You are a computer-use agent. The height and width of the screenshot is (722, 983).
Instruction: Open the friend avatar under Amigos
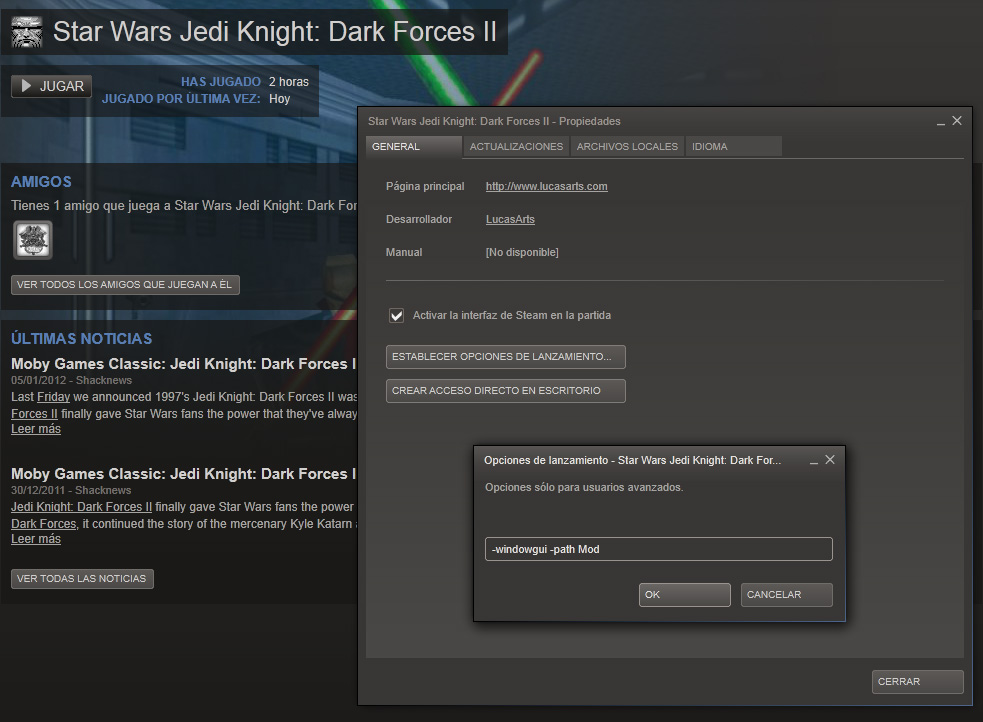click(x=33, y=239)
